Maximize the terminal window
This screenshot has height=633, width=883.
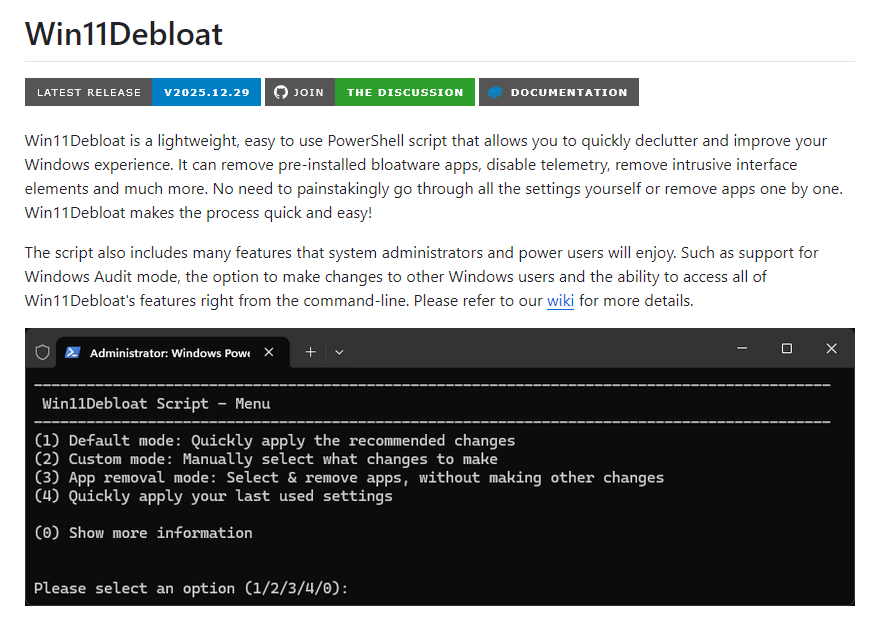point(787,349)
